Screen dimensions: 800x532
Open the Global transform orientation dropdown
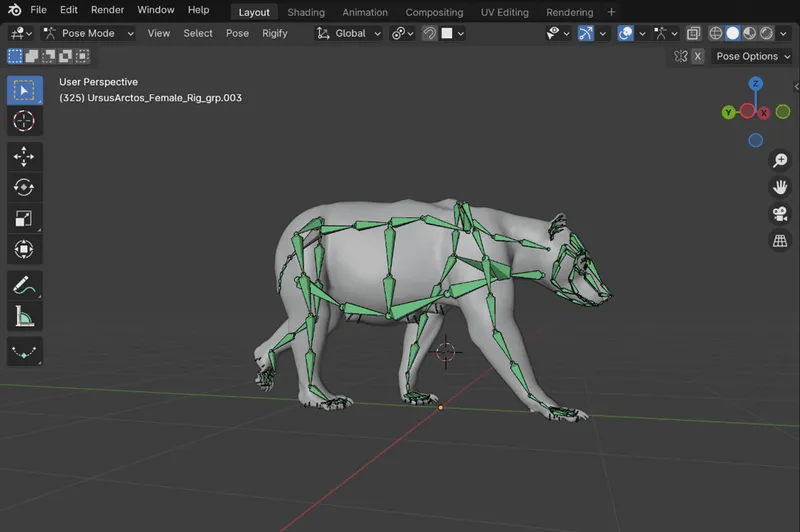[x=349, y=33]
